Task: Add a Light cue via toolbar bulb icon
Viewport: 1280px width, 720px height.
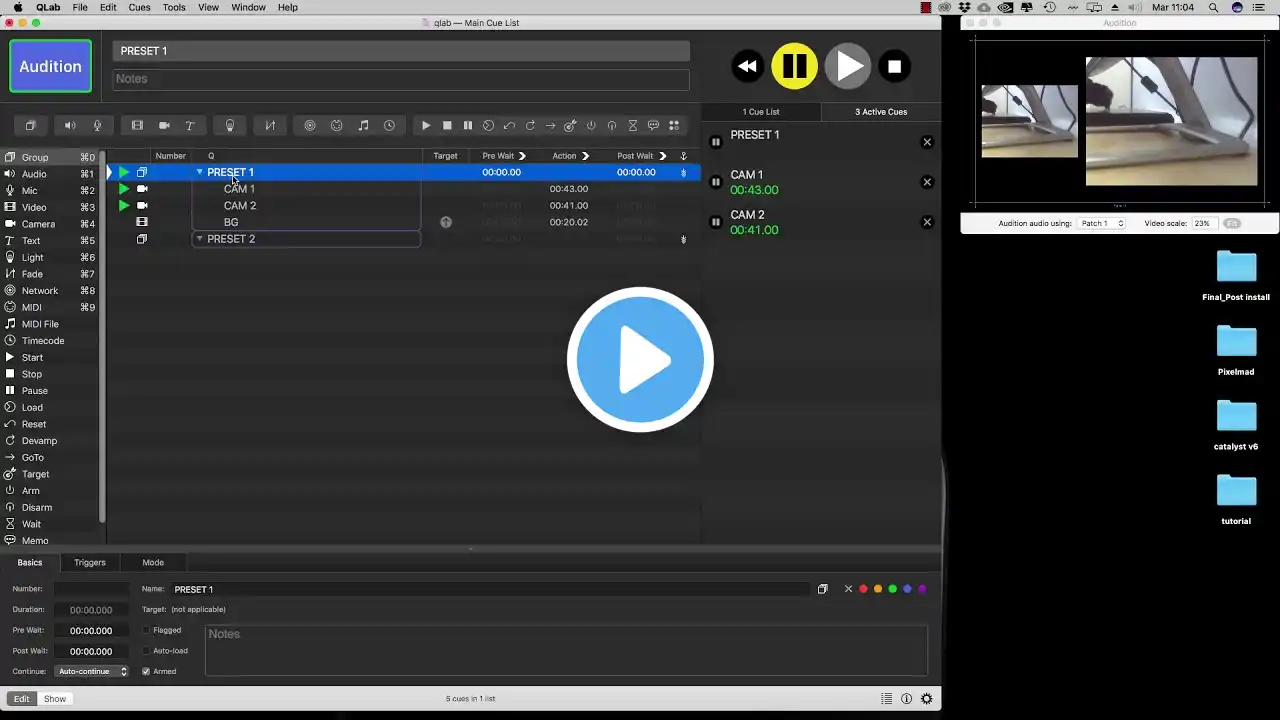Action: 230,125
